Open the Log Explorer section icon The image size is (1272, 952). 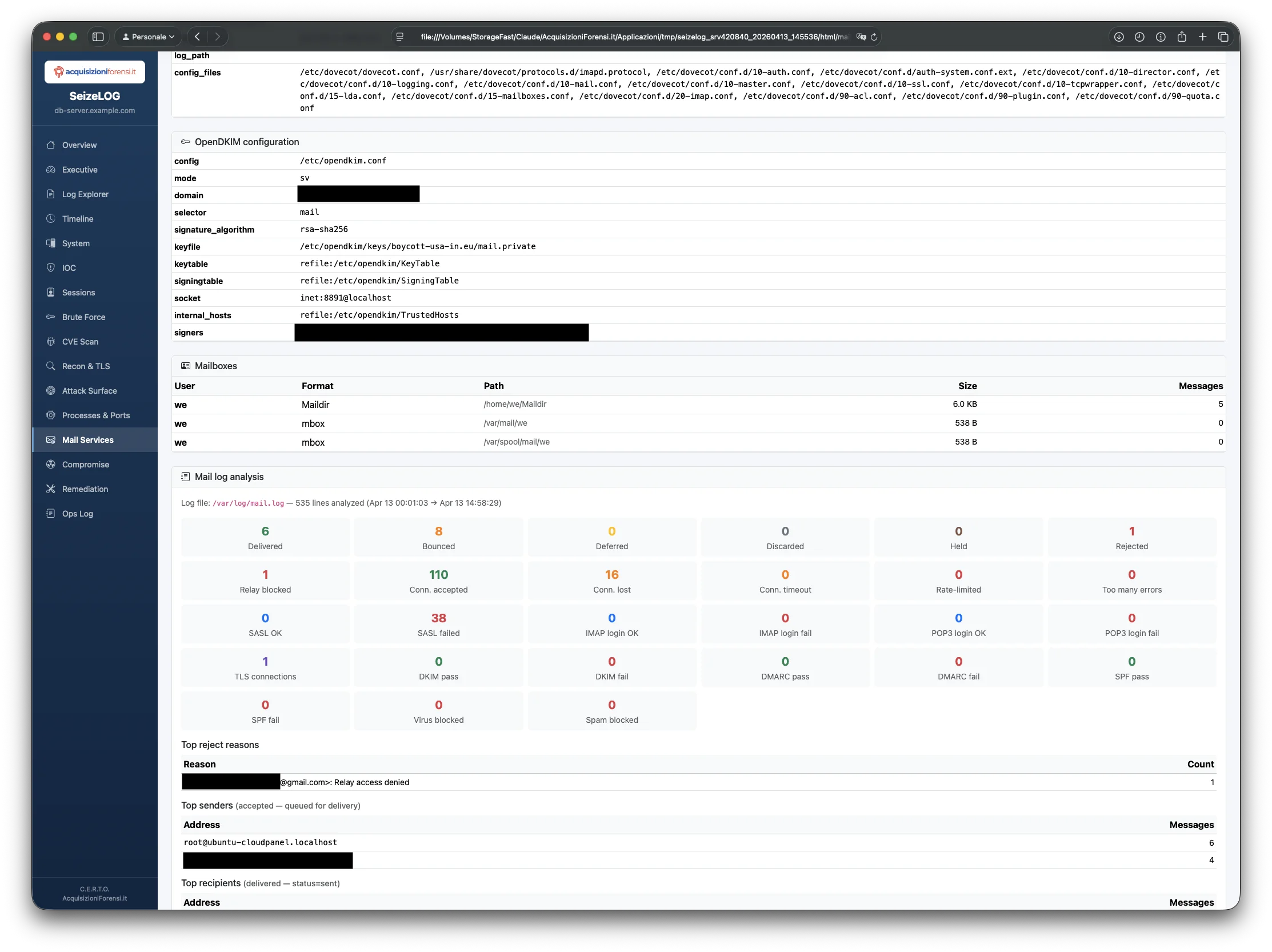(x=51, y=194)
